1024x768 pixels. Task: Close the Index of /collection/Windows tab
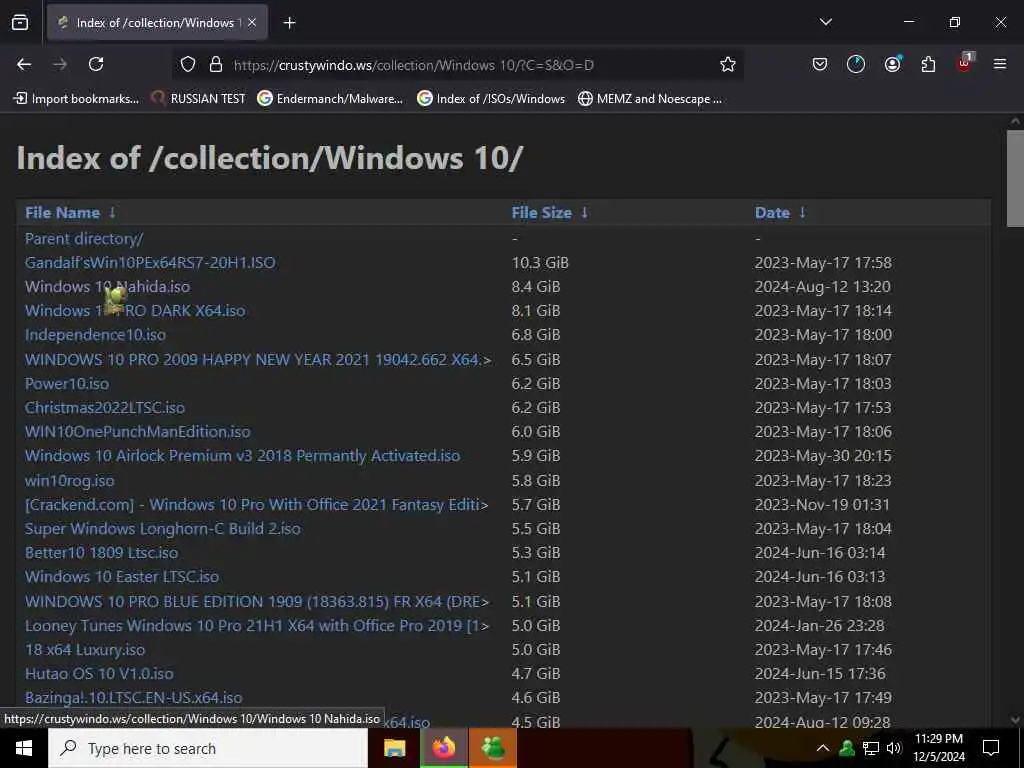(x=252, y=23)
